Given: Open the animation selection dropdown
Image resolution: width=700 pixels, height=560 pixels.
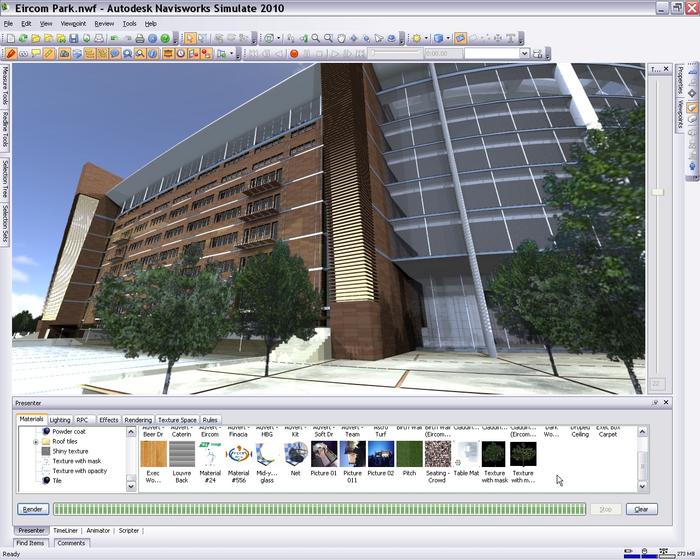Looking at the screenshot, I should click(x=524, y=53).
